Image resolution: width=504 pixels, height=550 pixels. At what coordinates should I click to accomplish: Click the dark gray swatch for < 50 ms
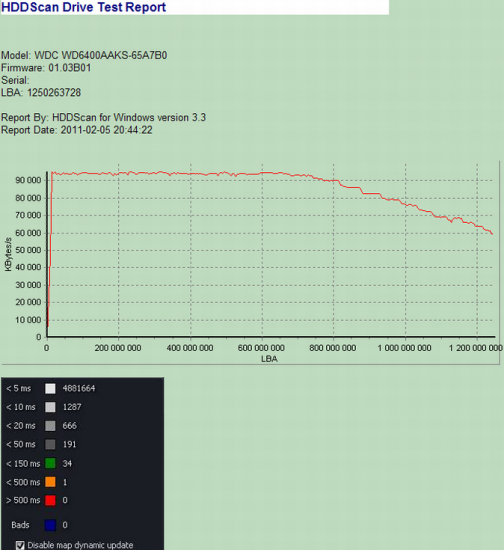tap(50, 444)
